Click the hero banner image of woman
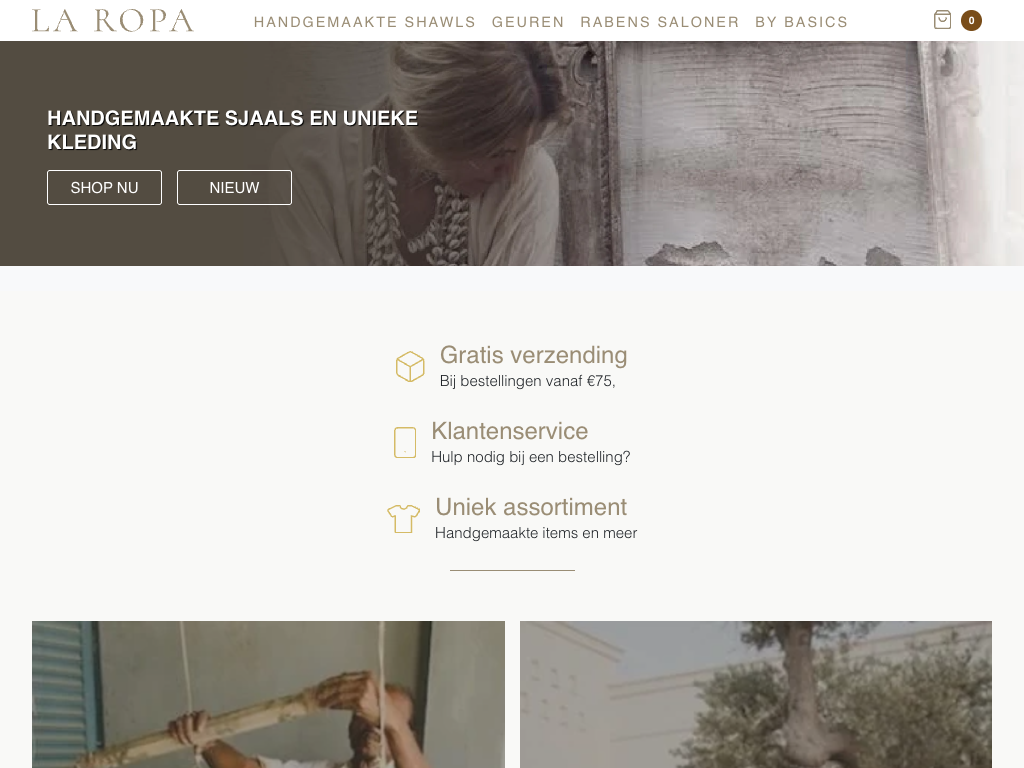 pos(512,153)
